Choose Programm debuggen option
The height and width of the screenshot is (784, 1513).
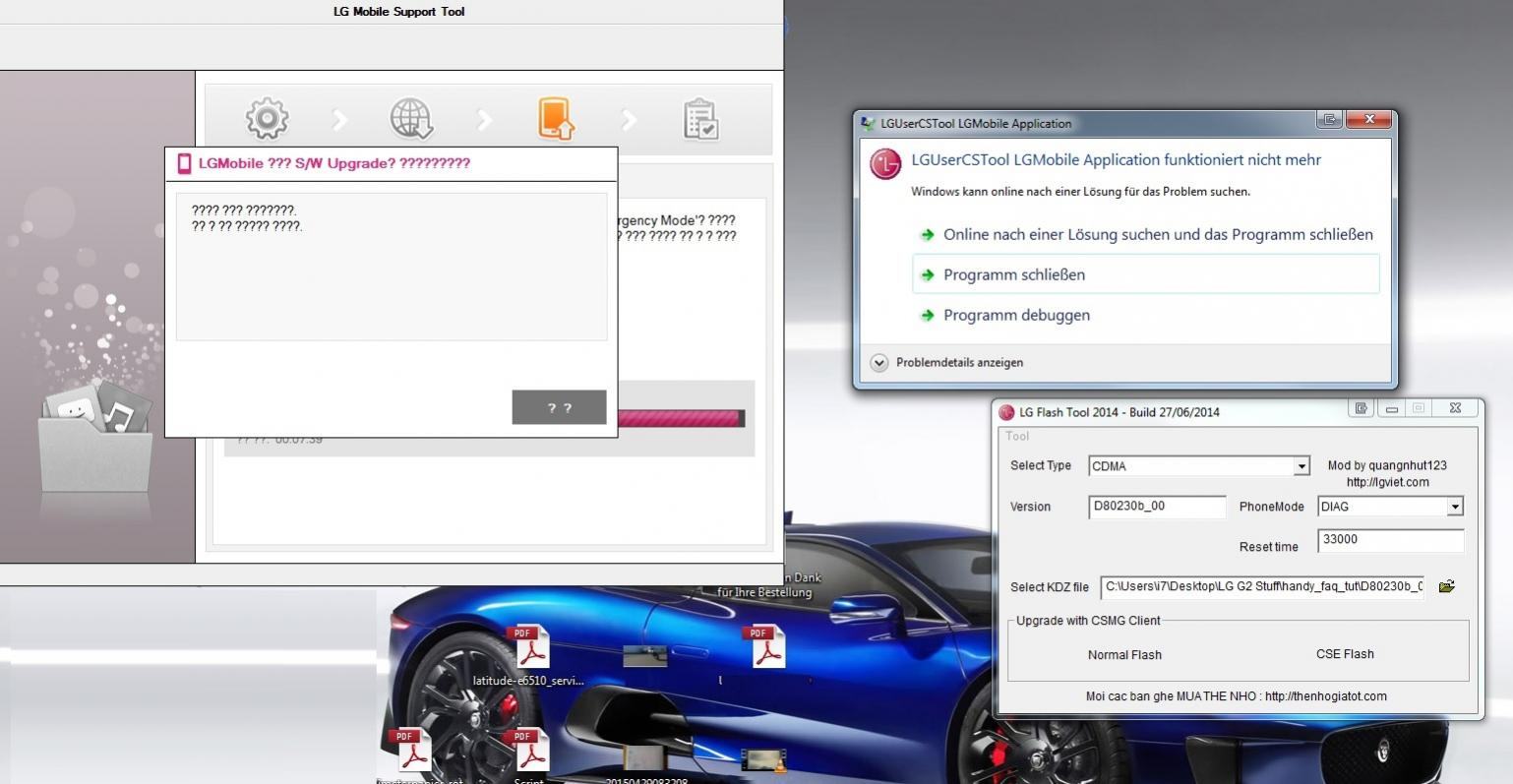pyautogui.click(x=1146, y=315)
